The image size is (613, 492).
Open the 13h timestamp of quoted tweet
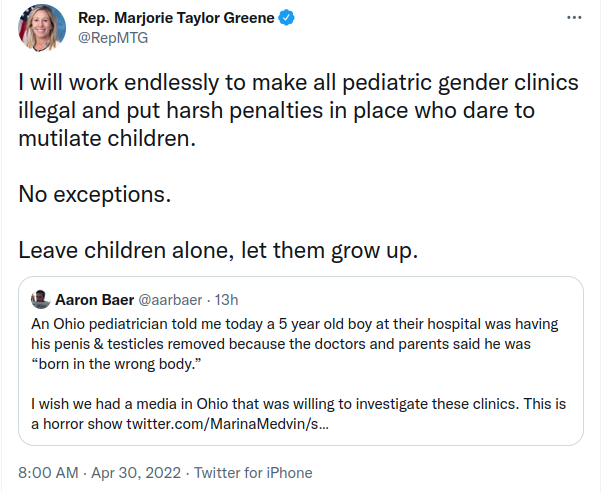226,300
